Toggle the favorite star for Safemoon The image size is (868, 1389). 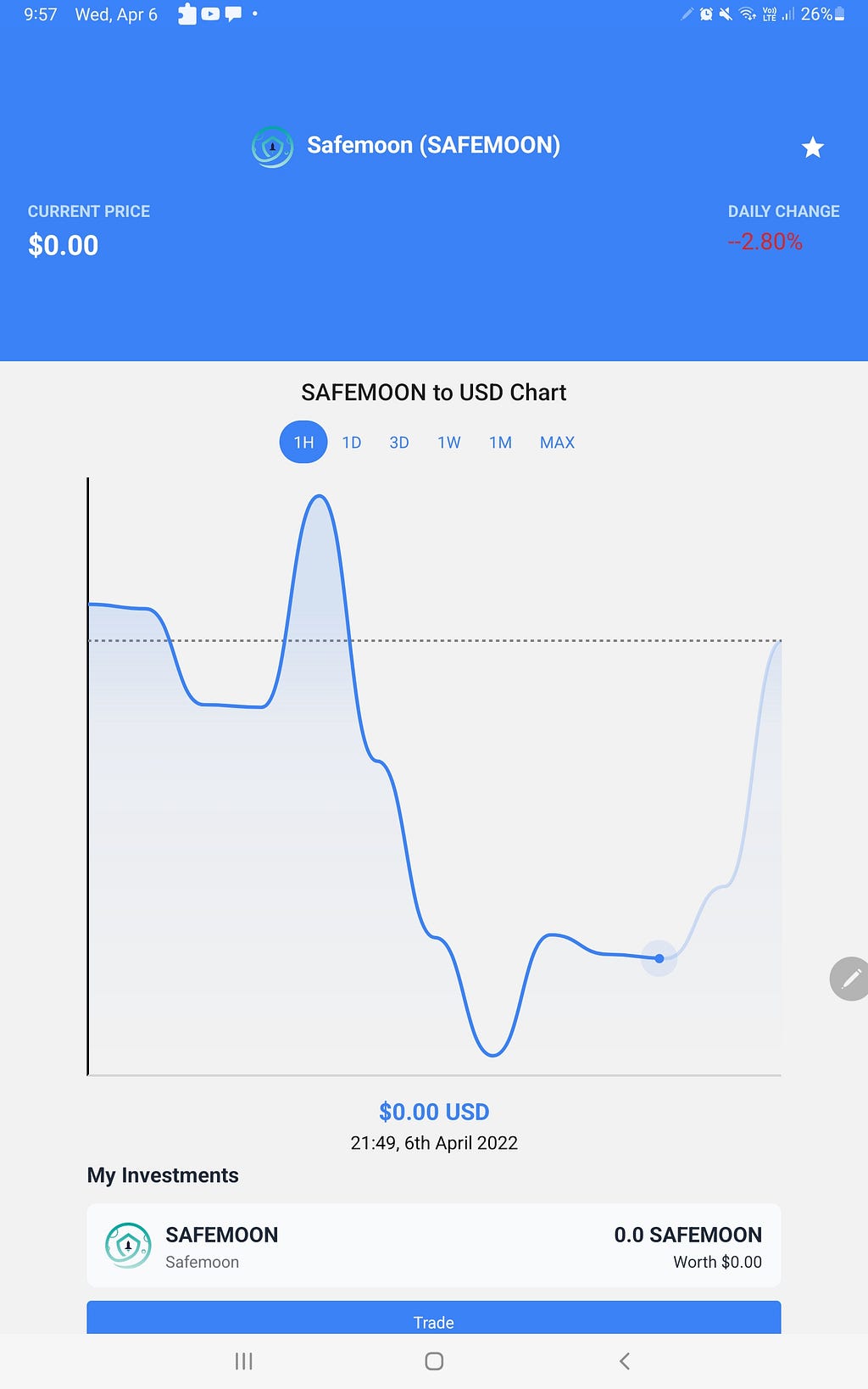812,148
